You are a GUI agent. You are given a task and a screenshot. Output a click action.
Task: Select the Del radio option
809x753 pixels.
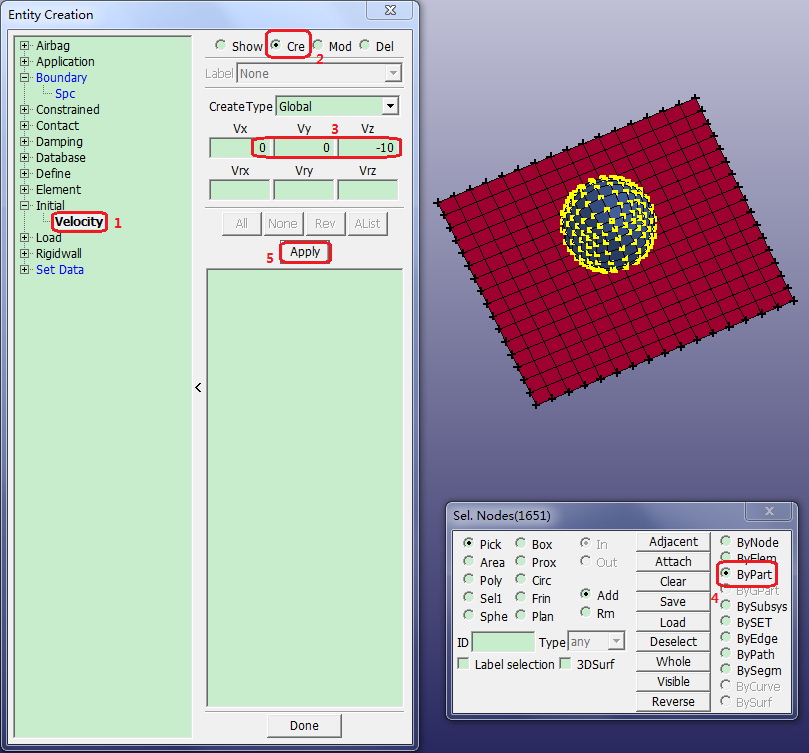coord(365,46)
